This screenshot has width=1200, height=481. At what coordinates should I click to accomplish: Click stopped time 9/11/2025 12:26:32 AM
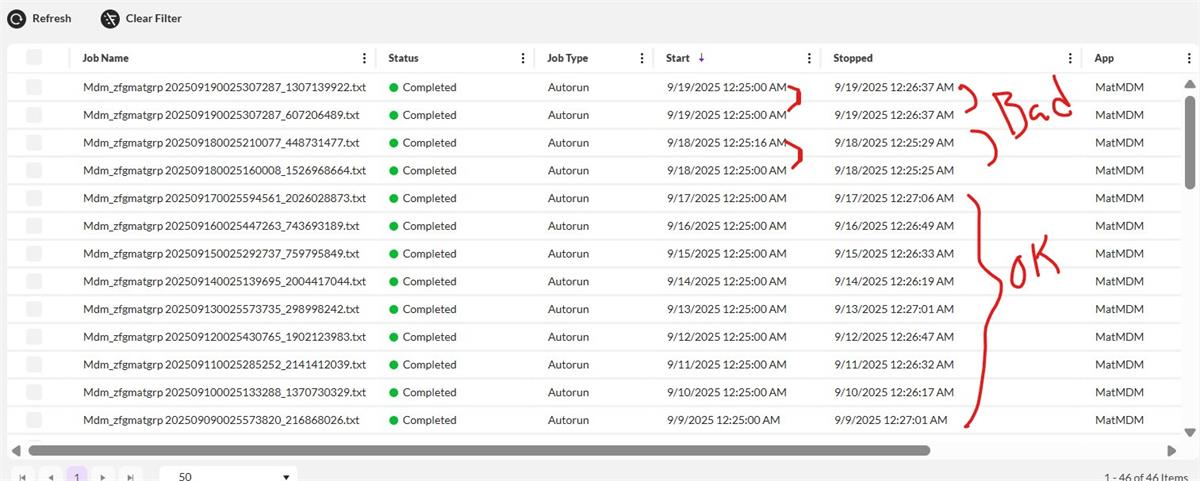pyautogui.click(x=893, y=365)
